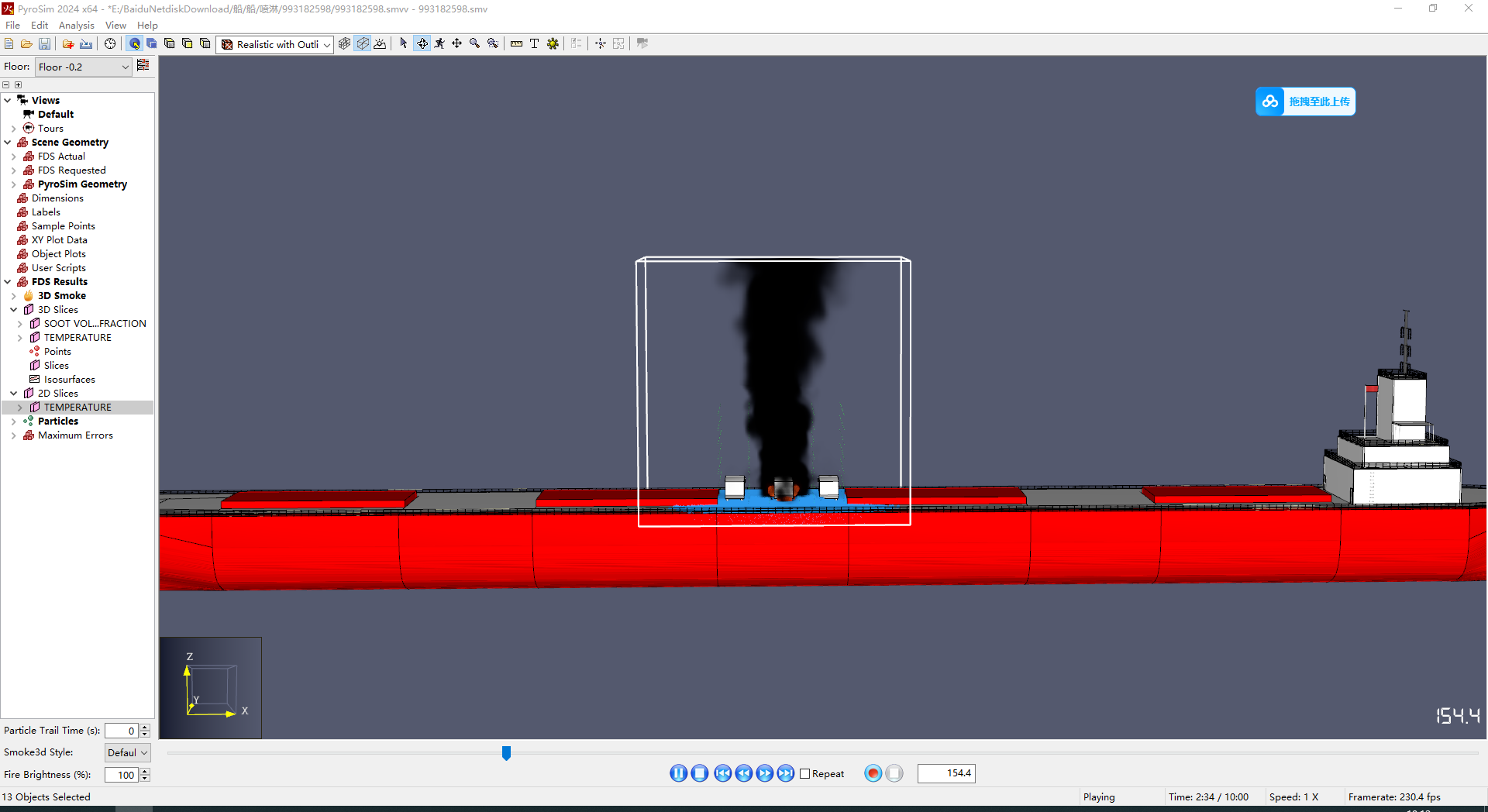Jump to the first frame
Image resolution: width=1488 pixels, height=812 pixels.
722,773
